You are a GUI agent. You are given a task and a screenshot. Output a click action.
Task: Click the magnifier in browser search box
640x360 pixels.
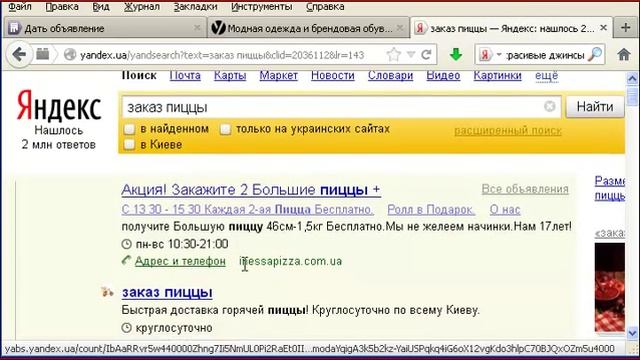(x=594, y=55)
